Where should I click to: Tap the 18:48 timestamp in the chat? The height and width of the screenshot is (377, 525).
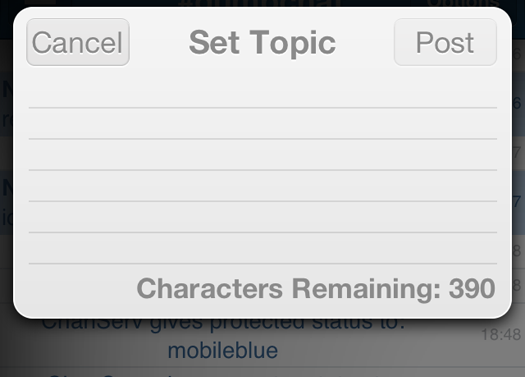coord(501,334)
